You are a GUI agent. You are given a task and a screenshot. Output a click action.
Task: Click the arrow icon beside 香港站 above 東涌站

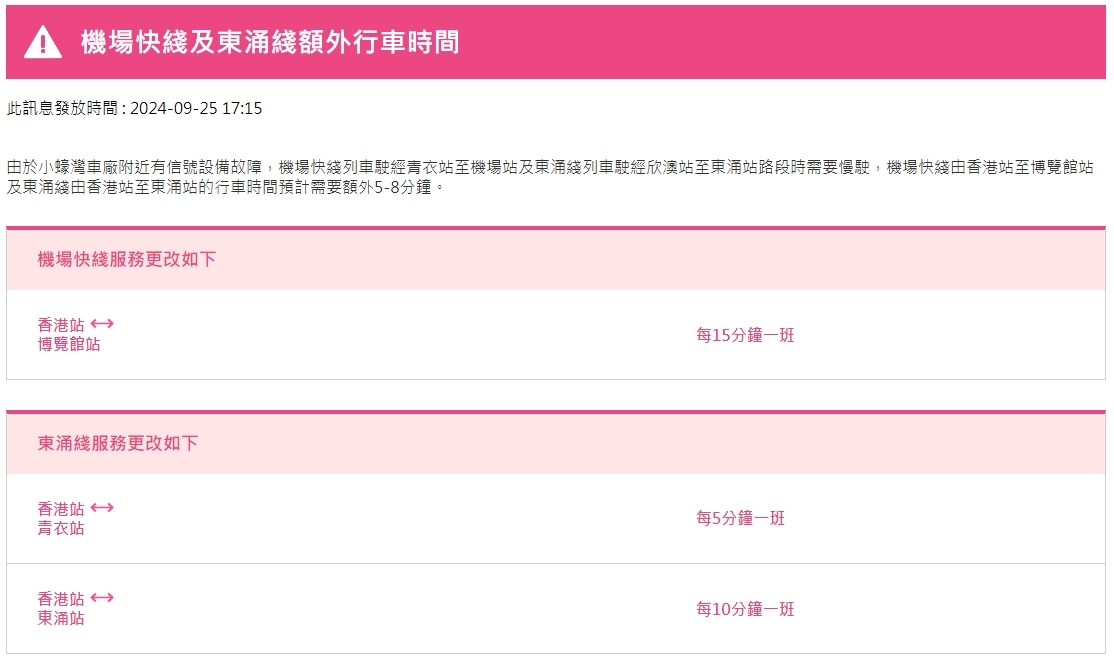102,598
